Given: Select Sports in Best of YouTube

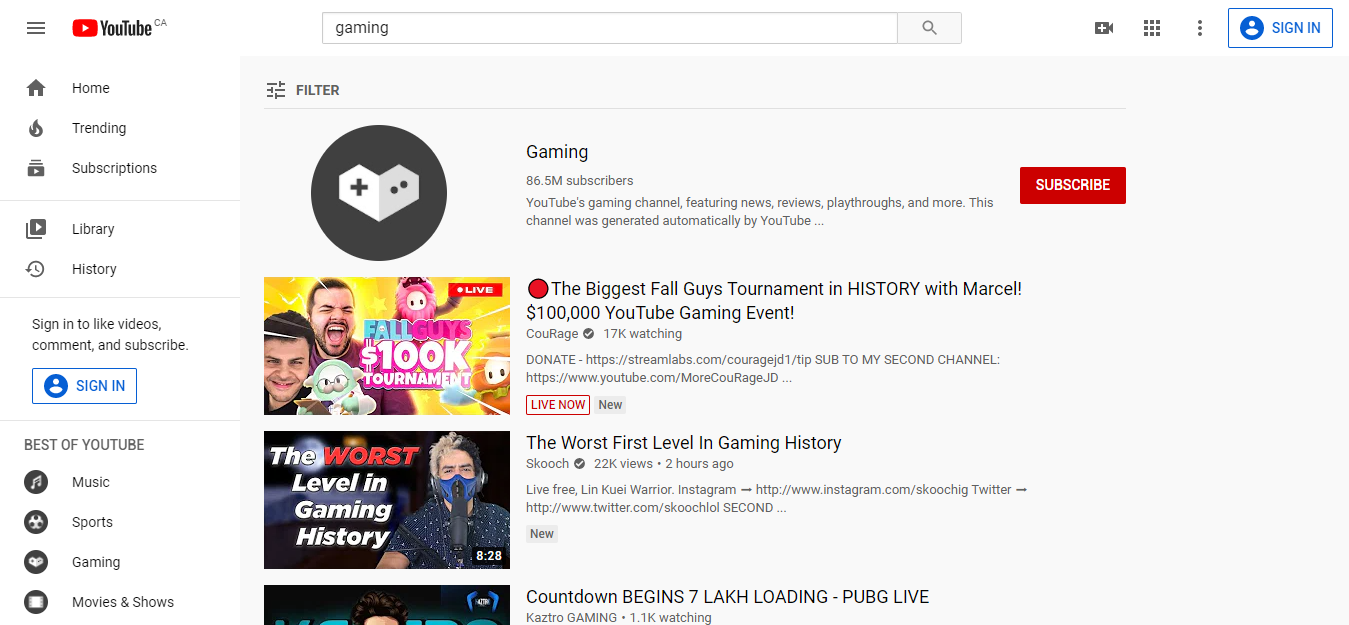Looking at the screenshot, I should [x=120, y=522].
